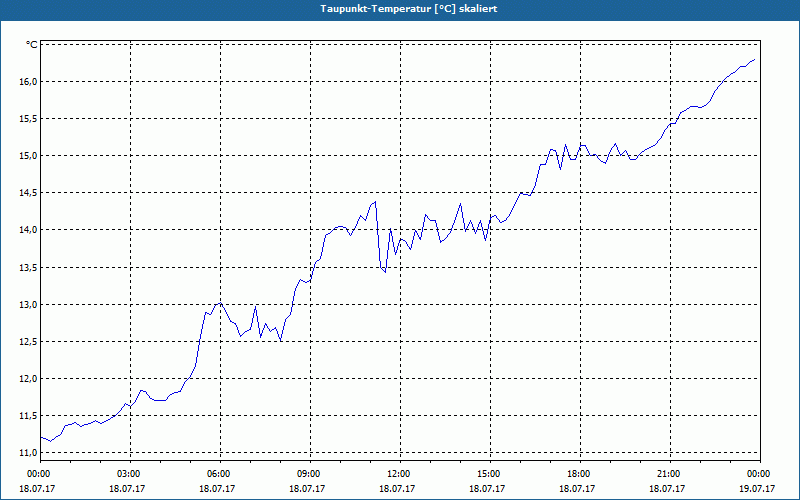Click the 16,0 y-axis label
800x500 pixels.
(x=28, y=82)
